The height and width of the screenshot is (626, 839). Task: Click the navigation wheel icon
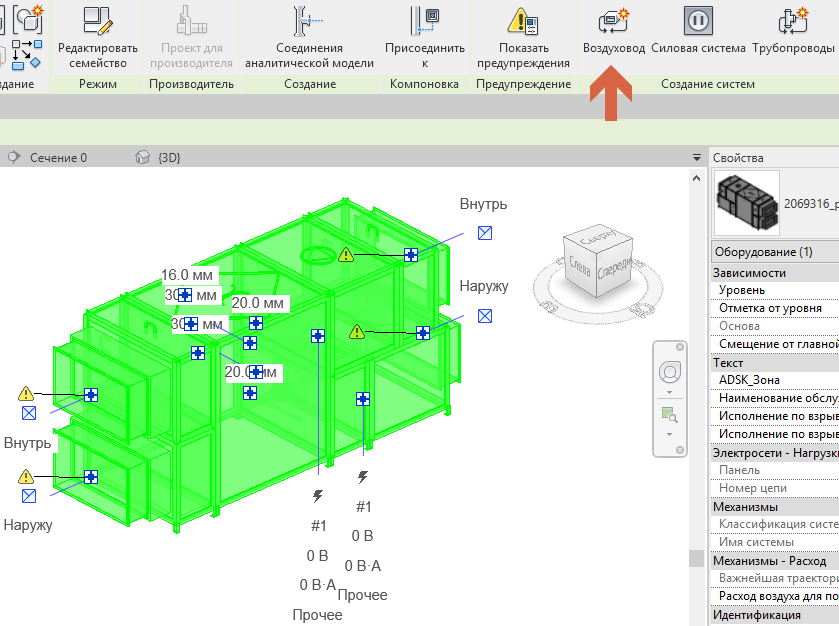point(669,372)
